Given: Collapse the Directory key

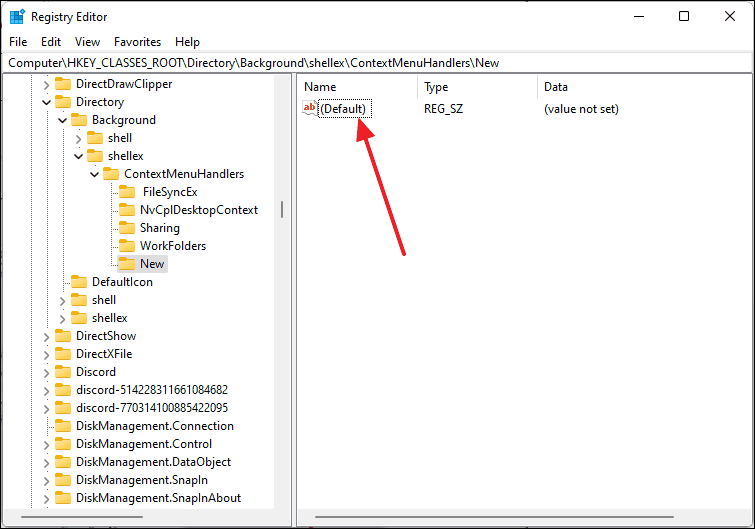Looking at the screenshot, I should (x=46, y=103).
